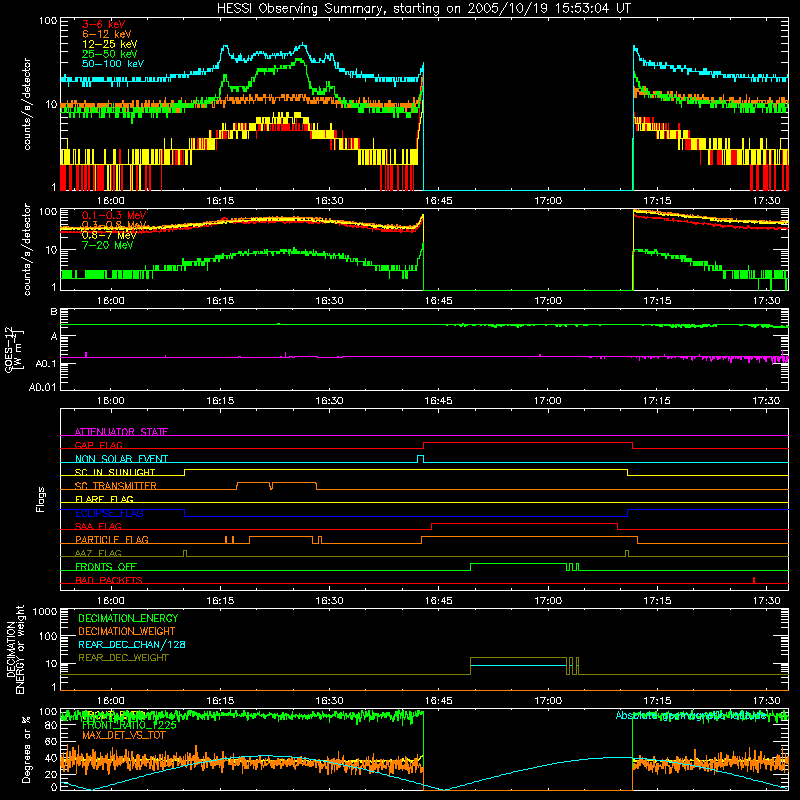Click the REAR_DEC_CHAN/128 legend label
Image resolution: width=800 pixels, height=800 pixels.
click(132, 644)
